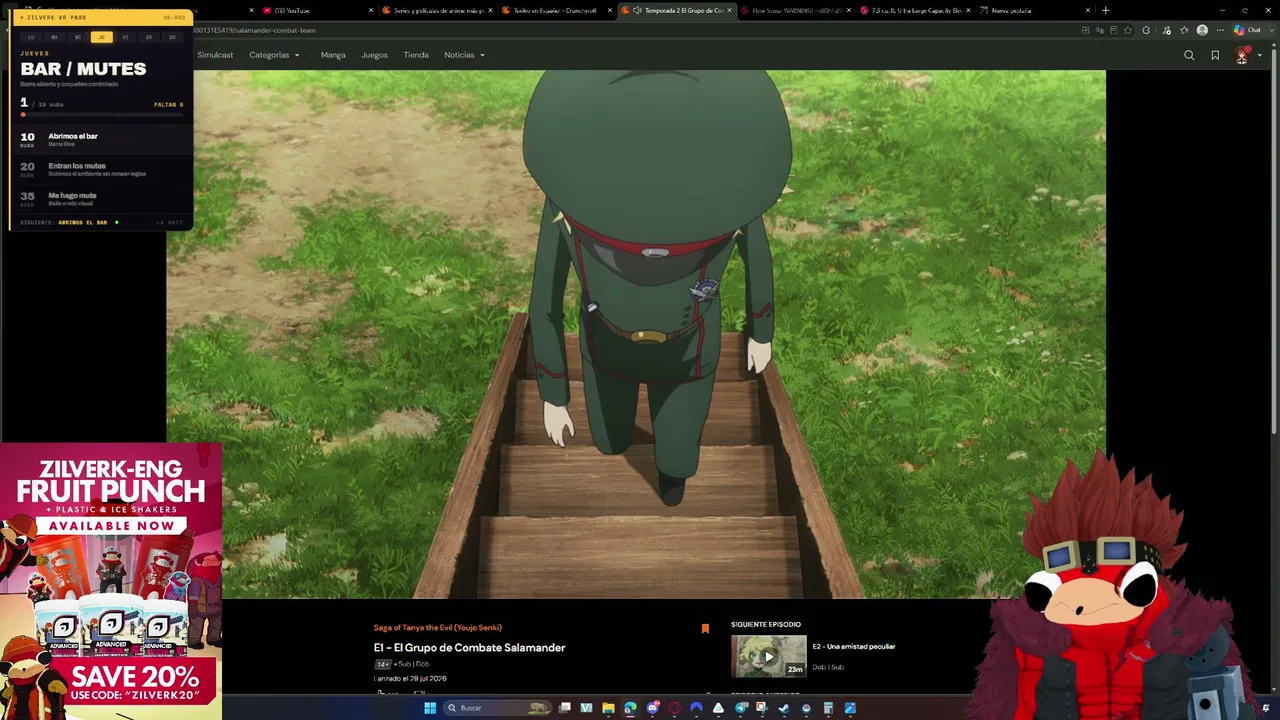
Task: Open Task View on the taskbar
Action: pyautogui.click(x=565, y=708)
